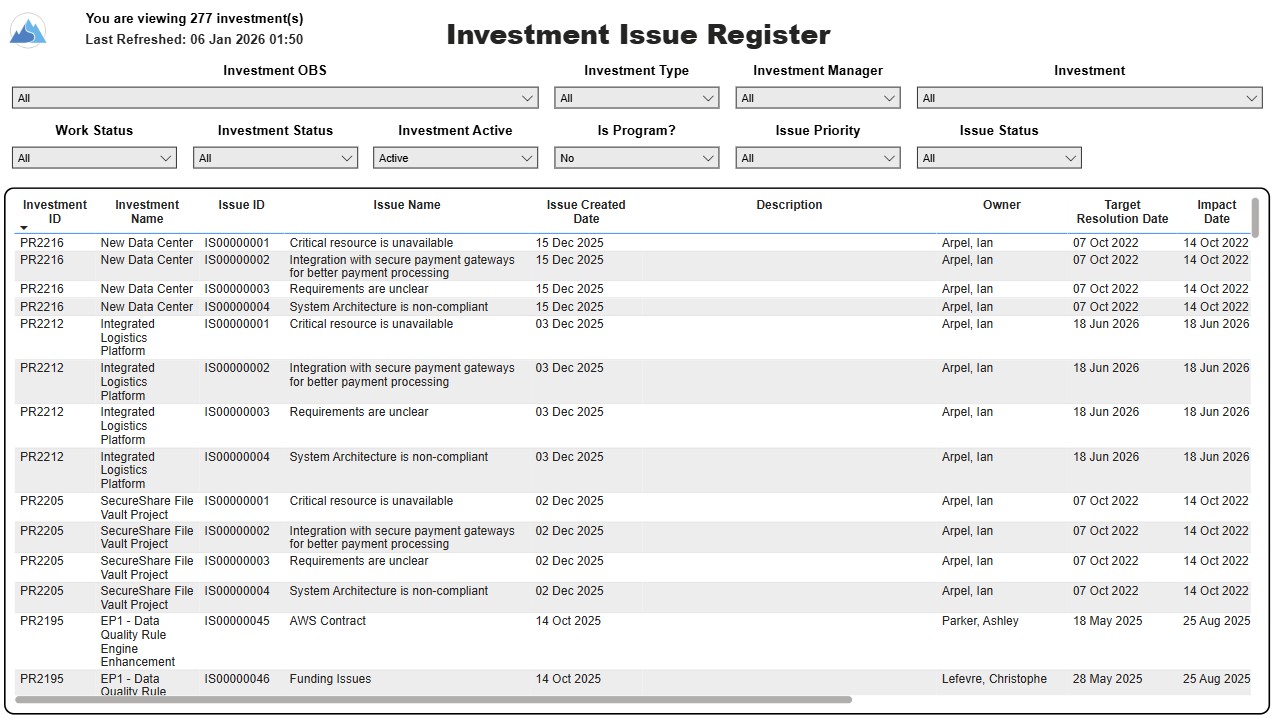The image size is (1273, 718).
Task: Click the sort arrow under Investment ID
Action: tap(24, 229)
